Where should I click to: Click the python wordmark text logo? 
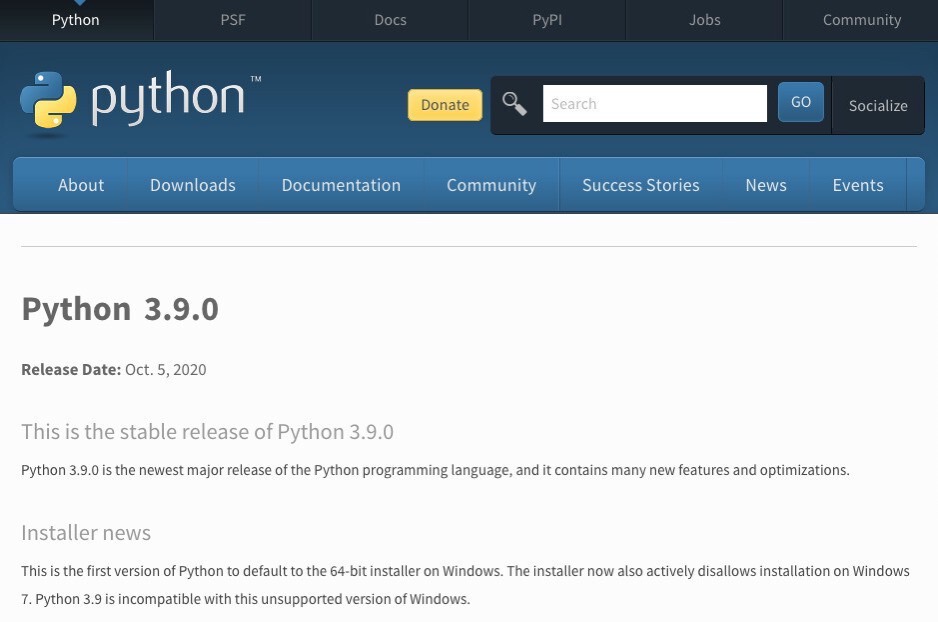[170, 99]
